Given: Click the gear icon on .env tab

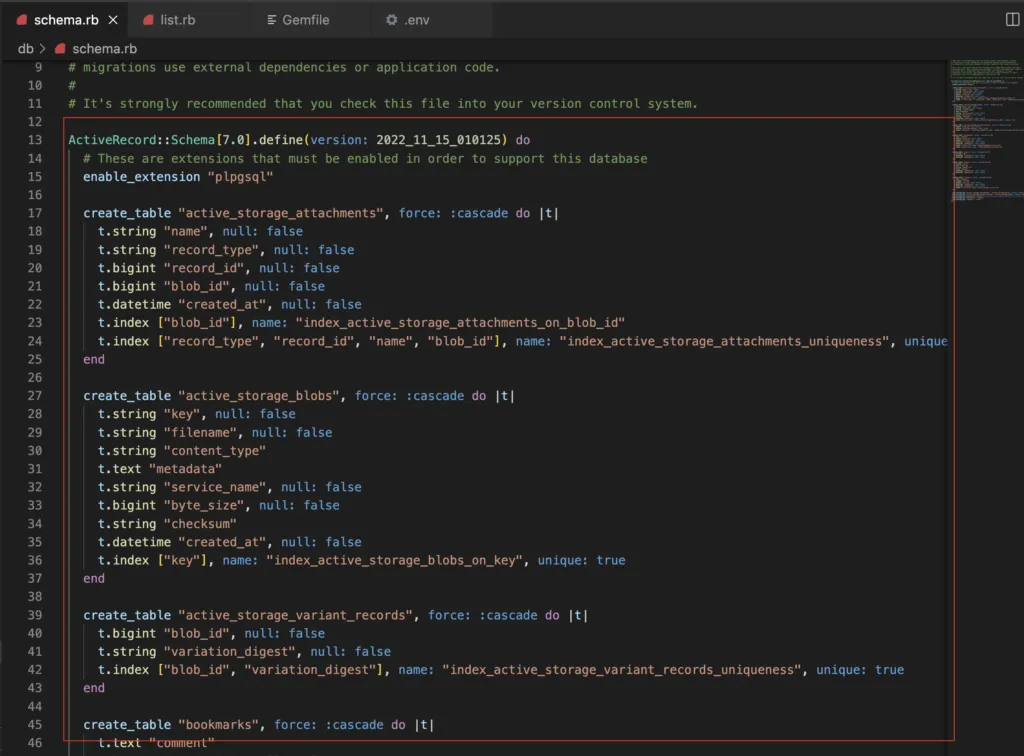Looking at the screenshot, I should pyautogui.click(x=391, y=20).
